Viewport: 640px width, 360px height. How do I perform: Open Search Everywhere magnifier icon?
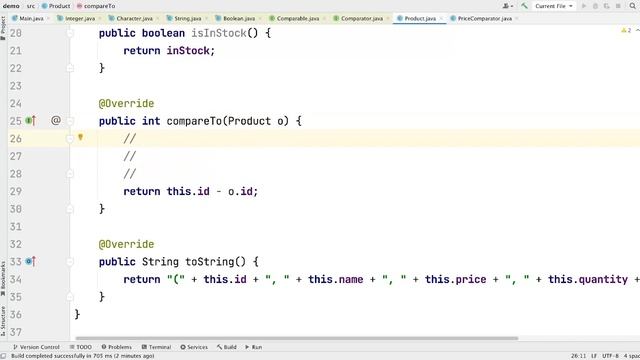pyautogui.click(x=632, y=6)
